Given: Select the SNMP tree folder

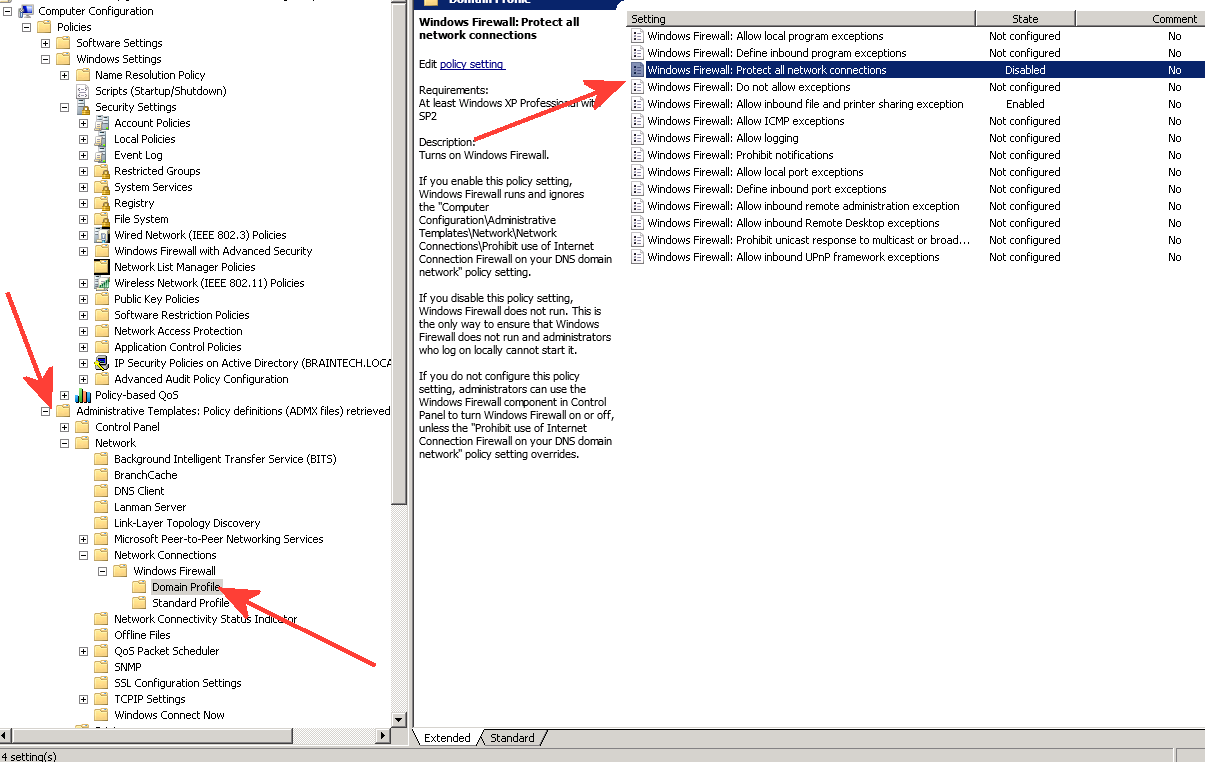Looking at the screenshot, I should point(127,667).
